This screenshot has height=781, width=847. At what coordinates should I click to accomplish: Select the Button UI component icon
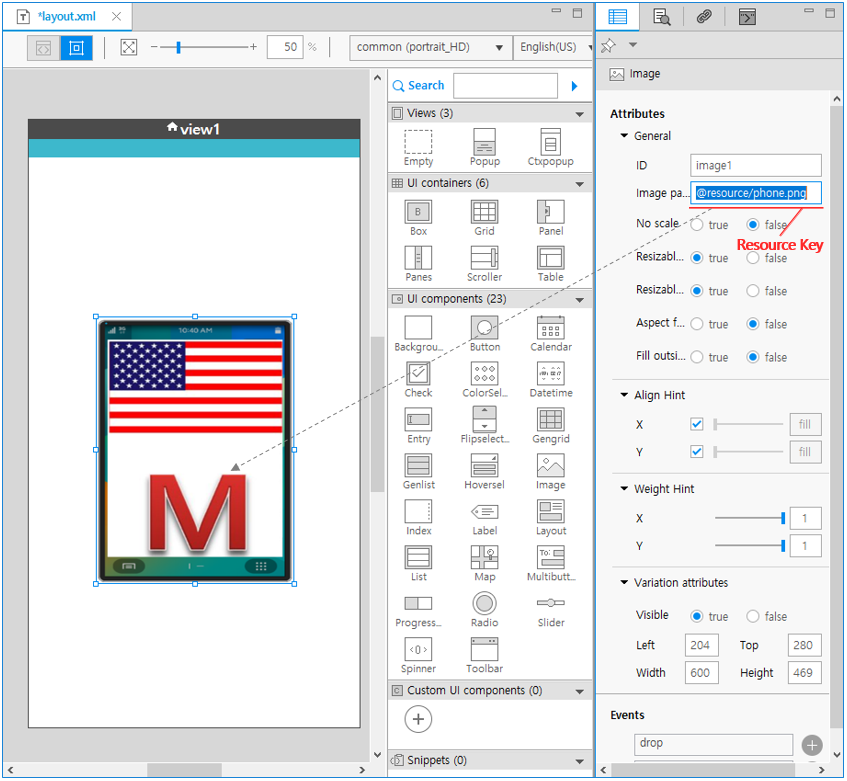484,328
